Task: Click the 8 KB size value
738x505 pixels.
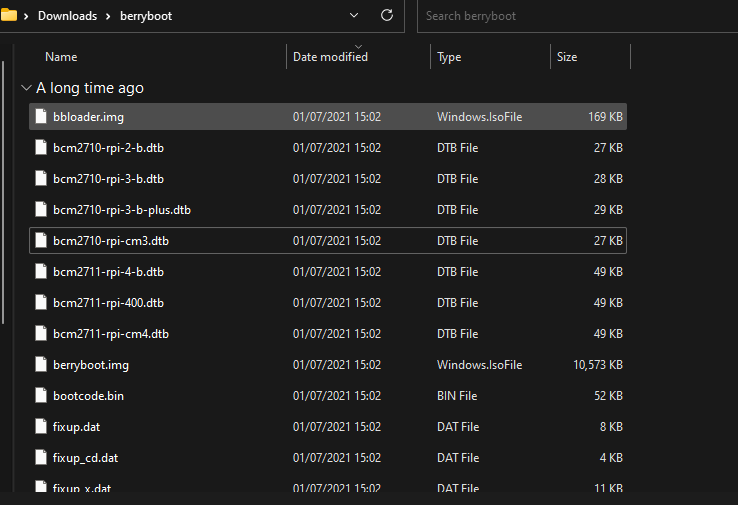Action: [x=611, y=427]
